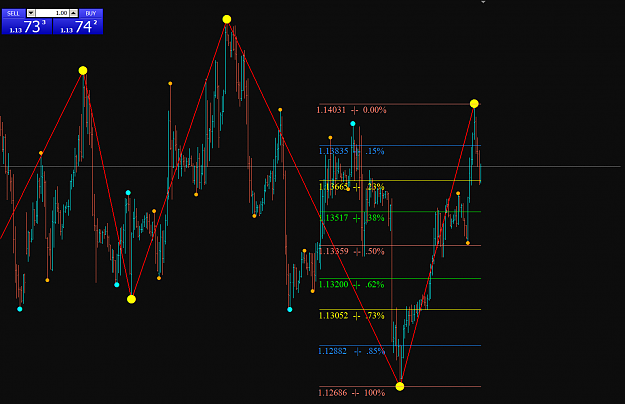625x404 pixels.
Task: Click the volume input field showing 1.00
Action: [x=52, y=13]
